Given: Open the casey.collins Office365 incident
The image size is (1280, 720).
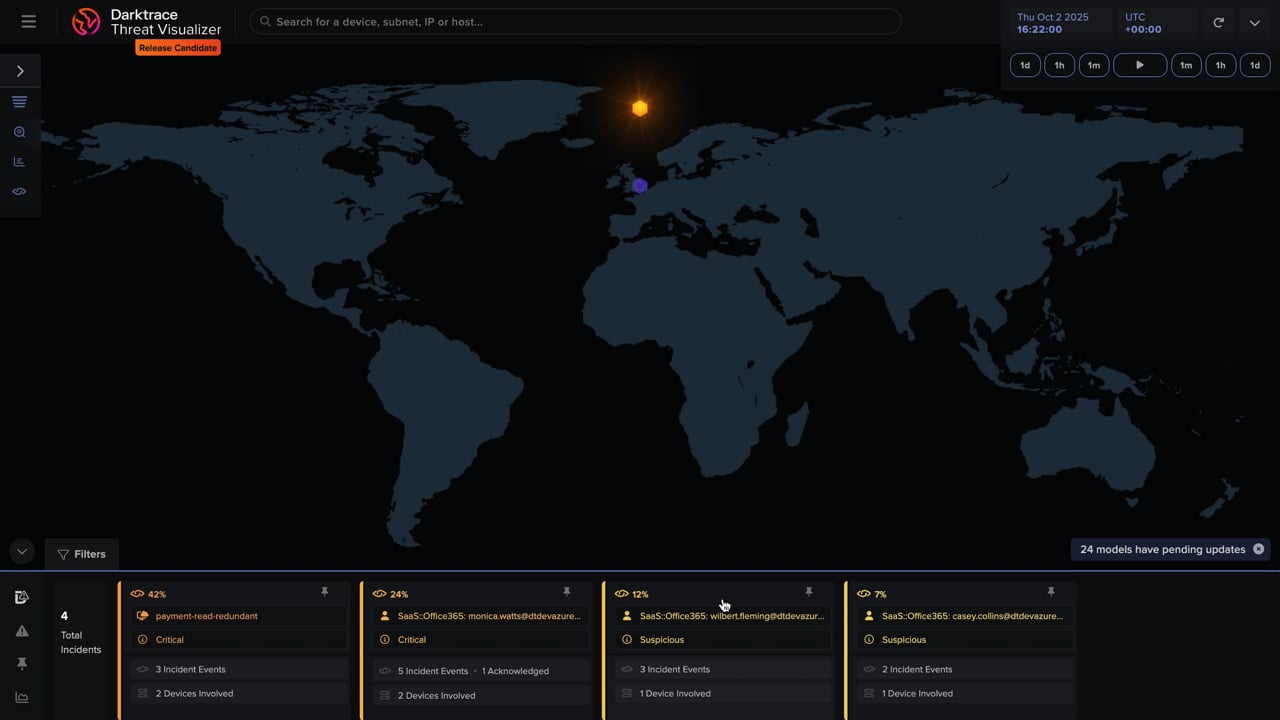Looking at the screenshot, I should 972,616.
